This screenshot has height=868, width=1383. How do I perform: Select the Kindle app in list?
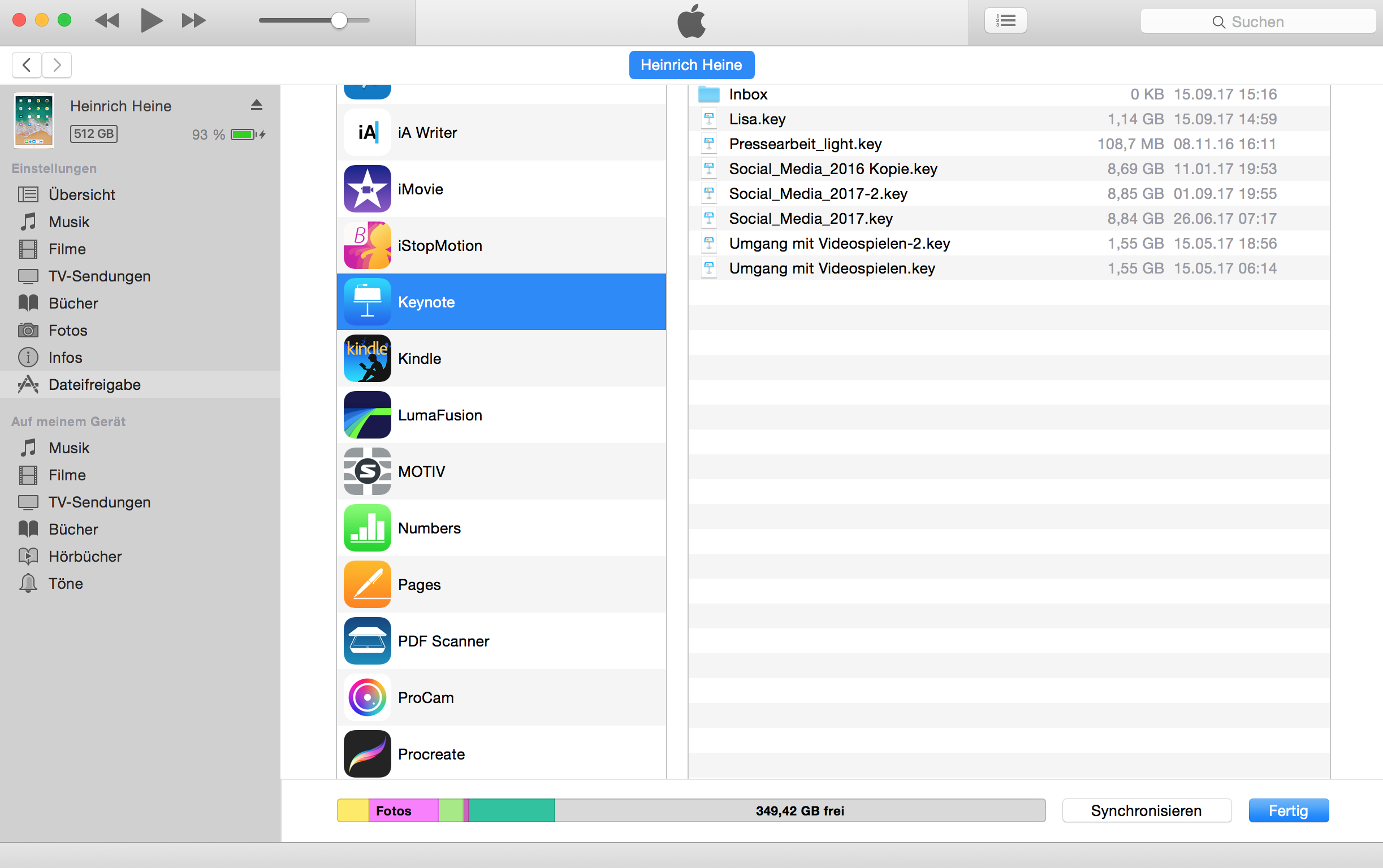pos(420,359)
